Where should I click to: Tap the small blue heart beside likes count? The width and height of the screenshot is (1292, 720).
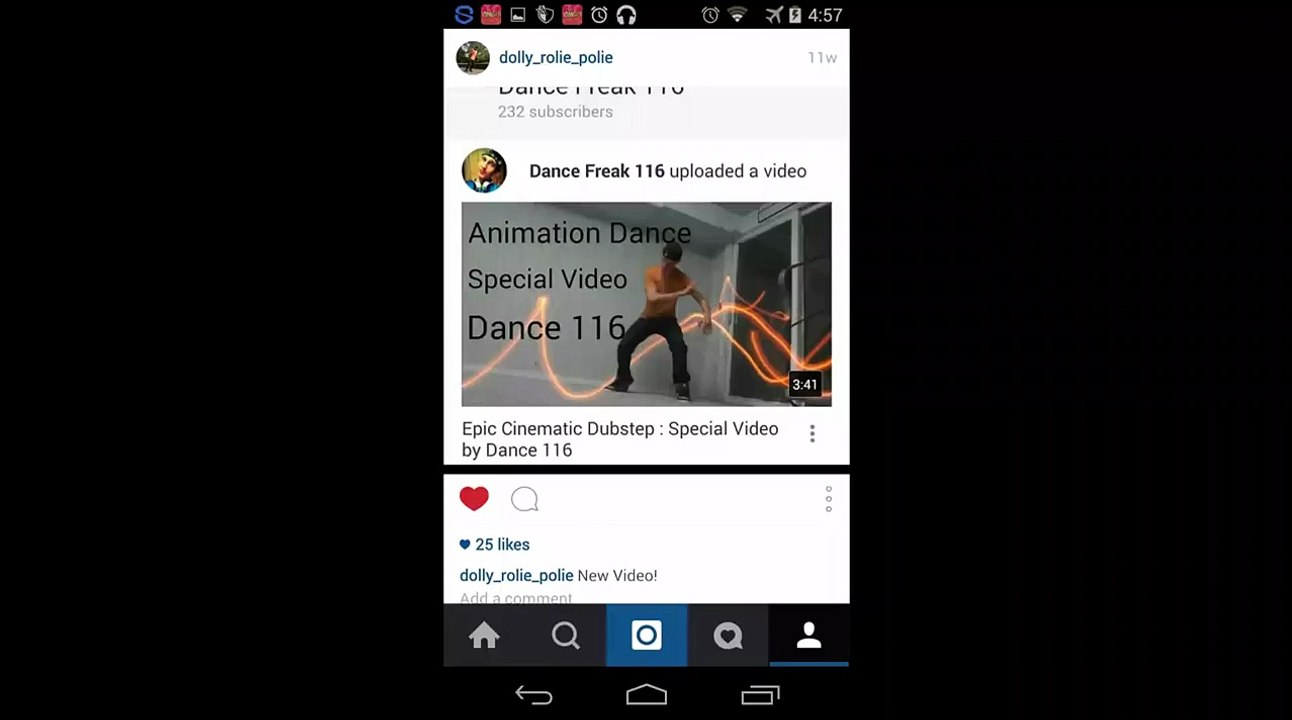coord(465,545)
